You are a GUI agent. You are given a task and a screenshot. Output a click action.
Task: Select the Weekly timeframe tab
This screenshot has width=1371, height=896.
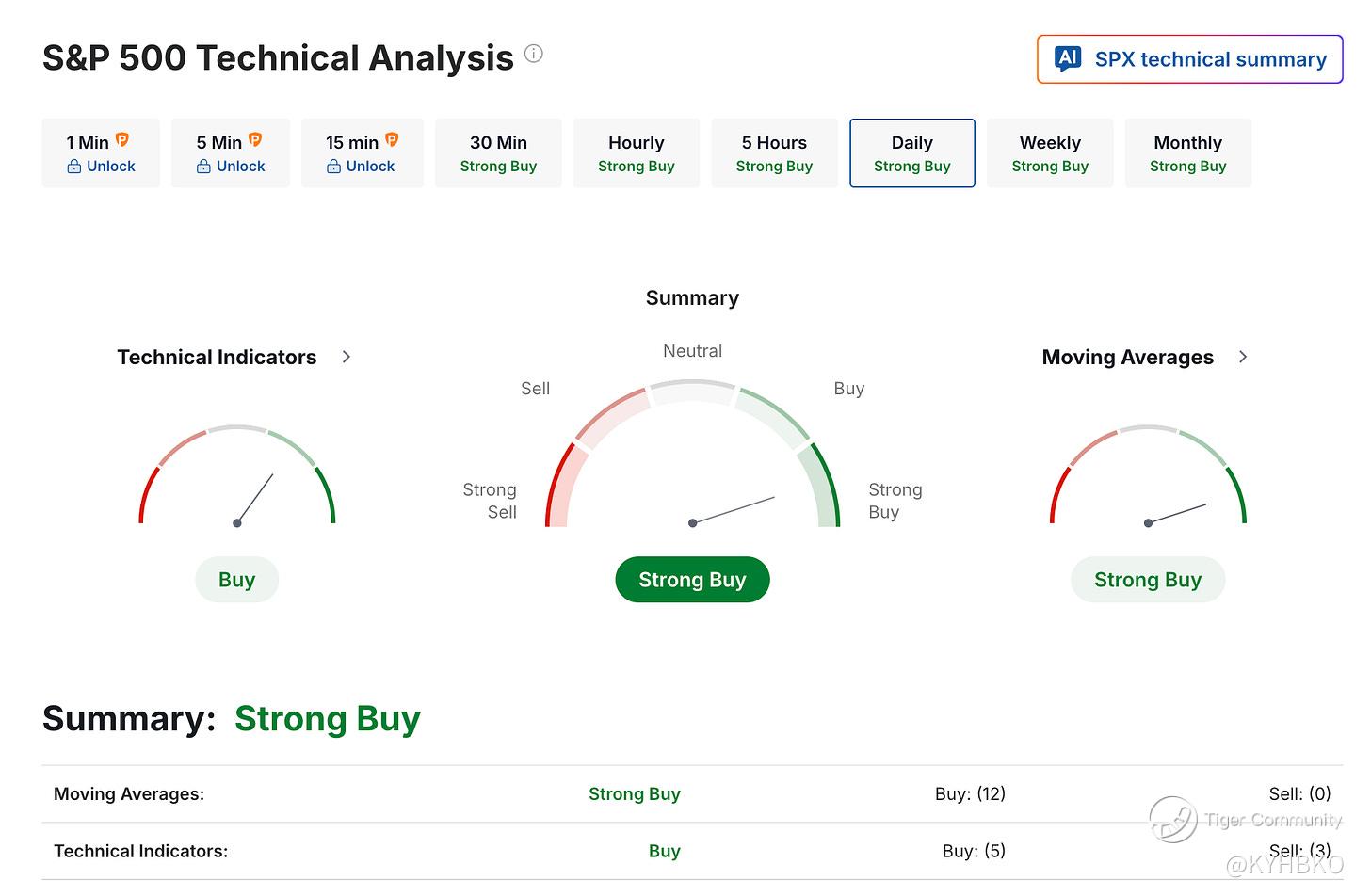[1050, 153]
